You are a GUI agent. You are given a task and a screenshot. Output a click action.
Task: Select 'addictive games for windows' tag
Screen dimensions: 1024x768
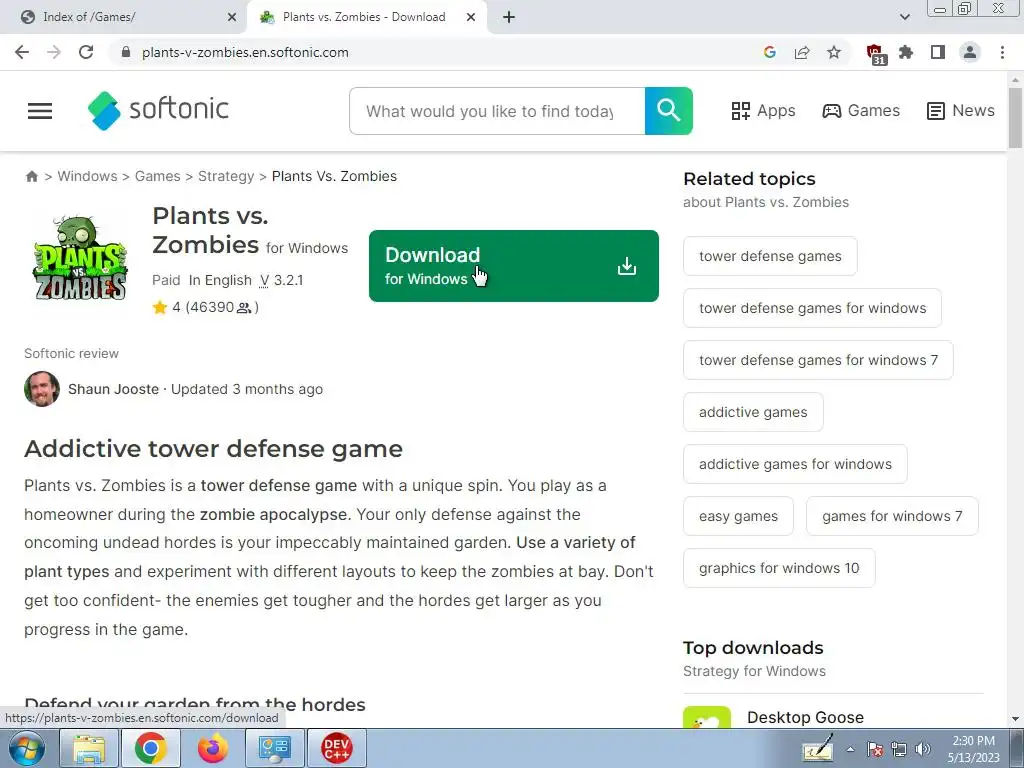coord(795,464)
